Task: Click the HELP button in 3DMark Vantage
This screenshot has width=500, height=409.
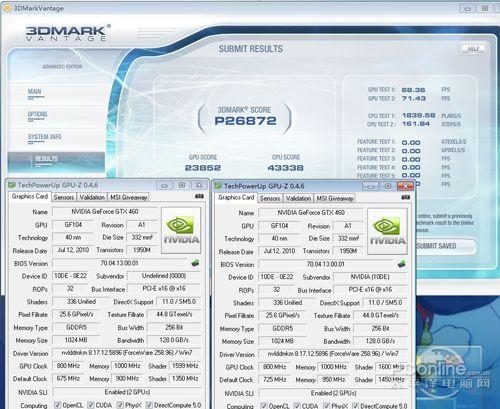Action: (x=473, y=49)
